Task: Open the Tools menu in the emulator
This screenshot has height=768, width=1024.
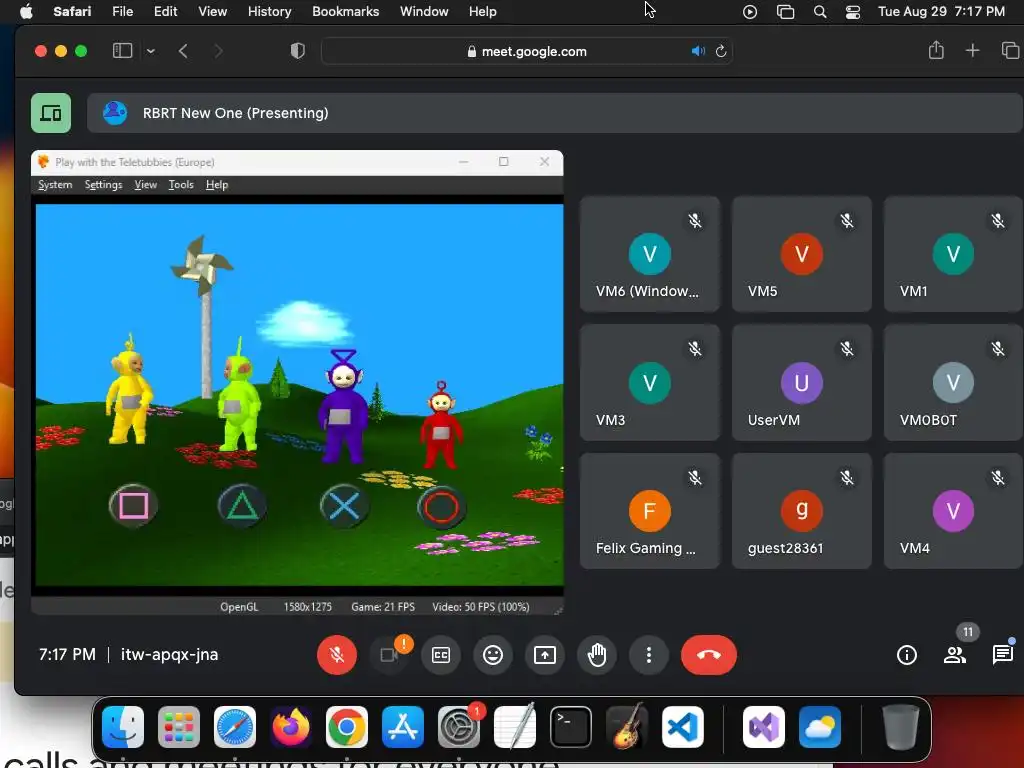Action: pos(181,185)
